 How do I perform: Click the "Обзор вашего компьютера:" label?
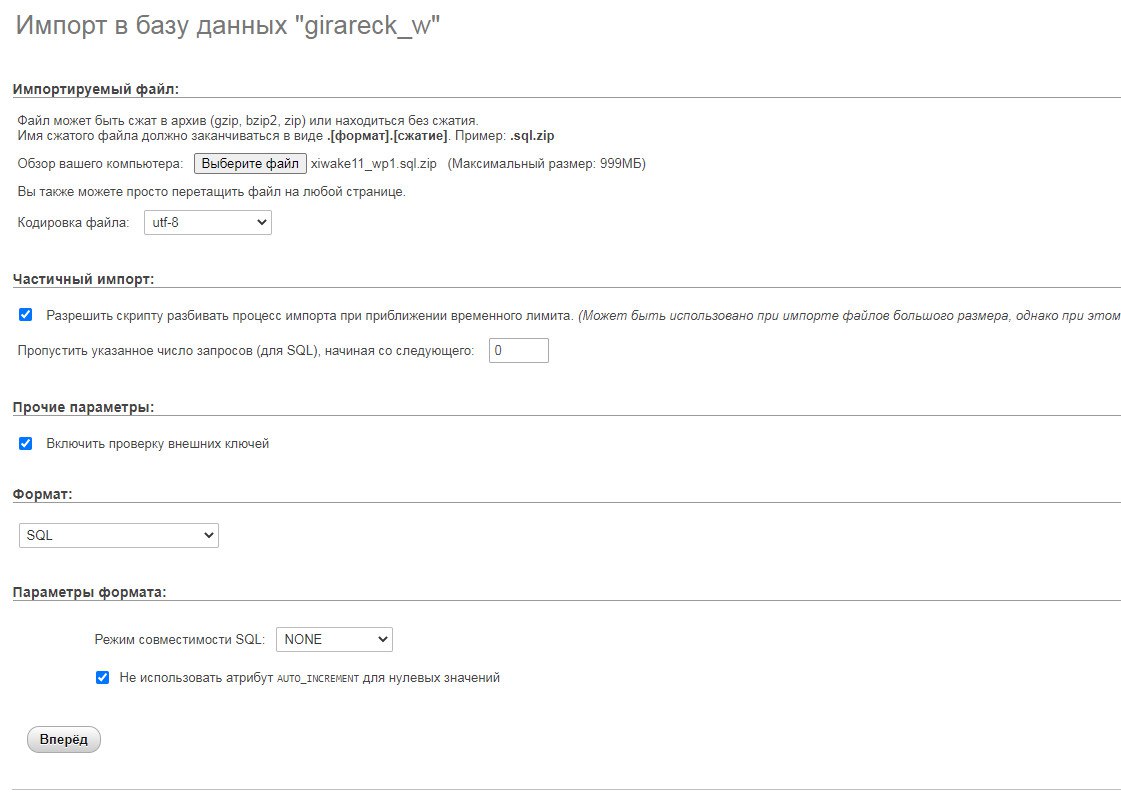(100, 164)
